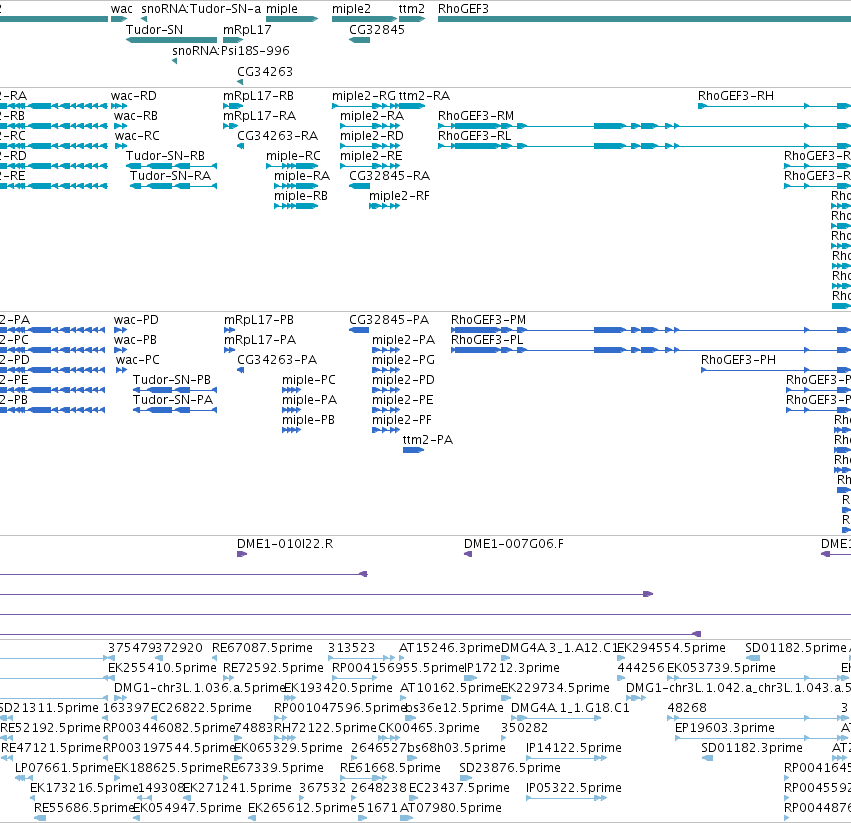Image resolution: width=851 pixels, height=823 pixels.
Task: Click the EK255410.5prime EST label
Action: 162,668
